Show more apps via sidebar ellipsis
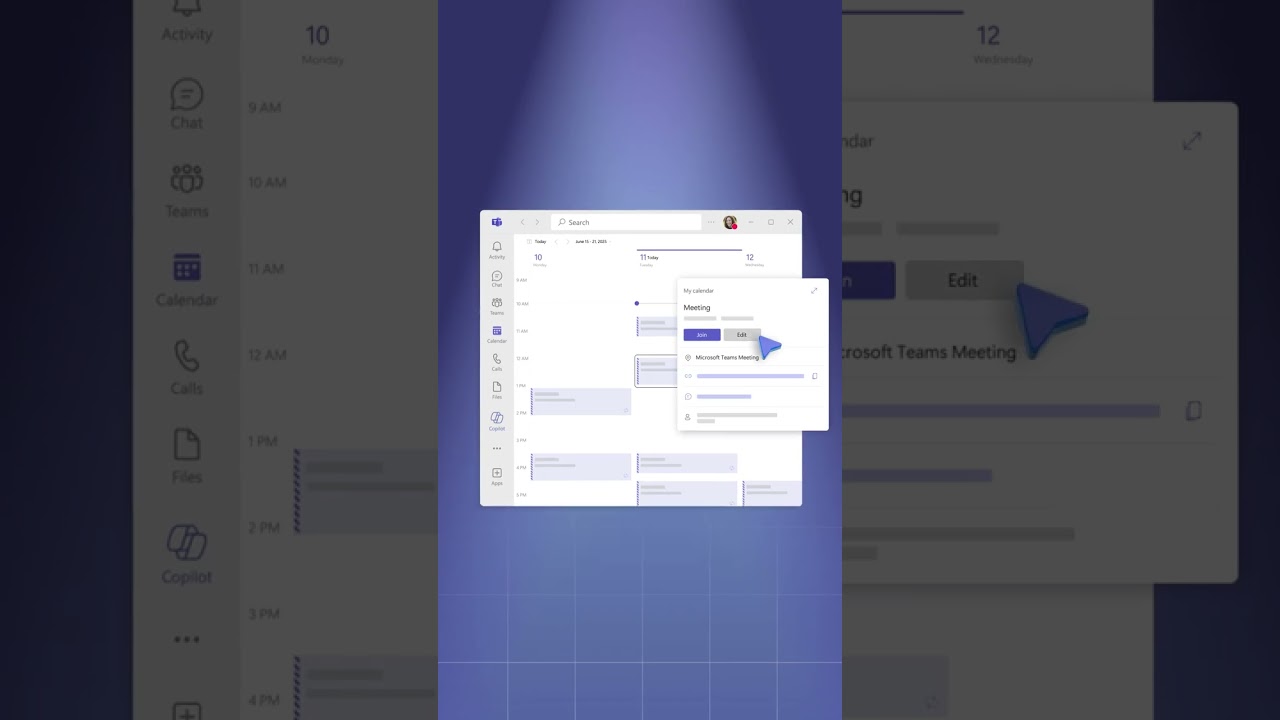This screenshot has width=1280, height=720. pos(497,448)
